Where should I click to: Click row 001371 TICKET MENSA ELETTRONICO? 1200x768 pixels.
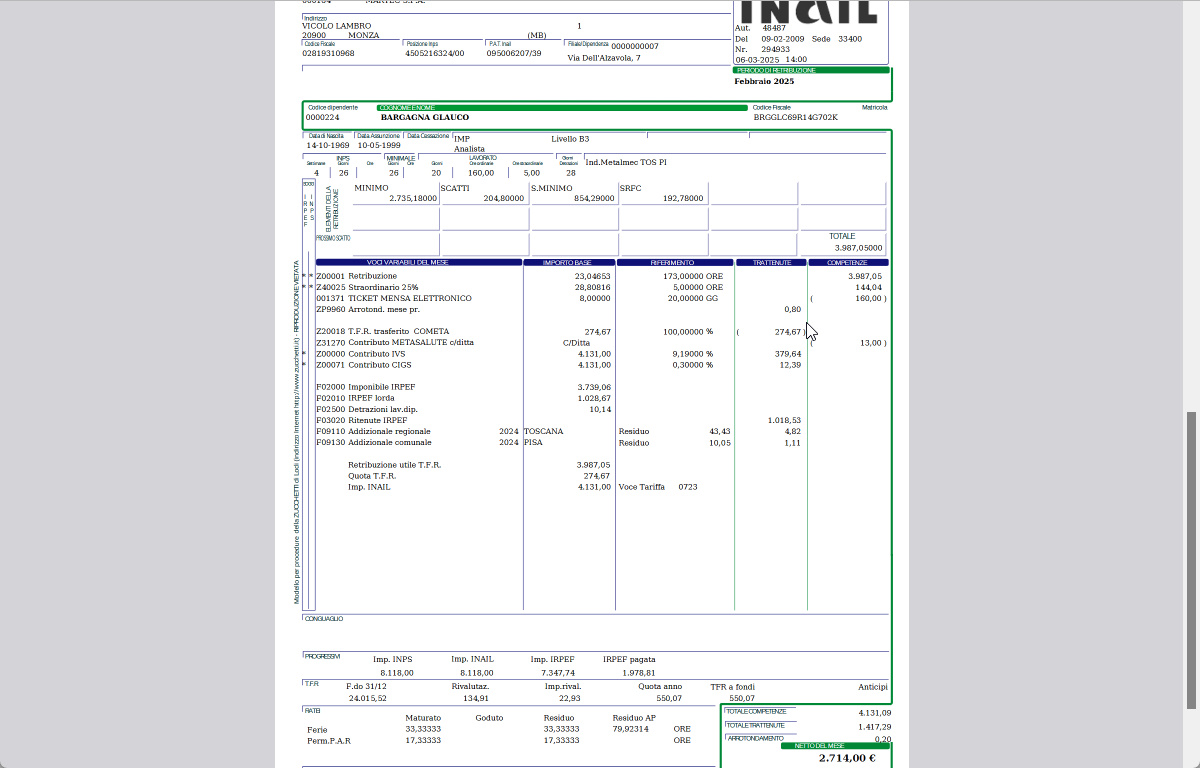click(601, 298)
